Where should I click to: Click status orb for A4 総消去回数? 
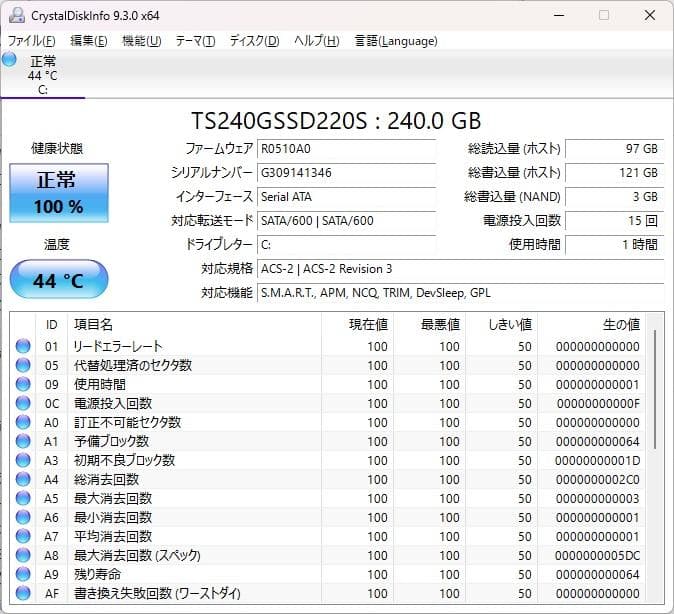click(x=23, y=479)
